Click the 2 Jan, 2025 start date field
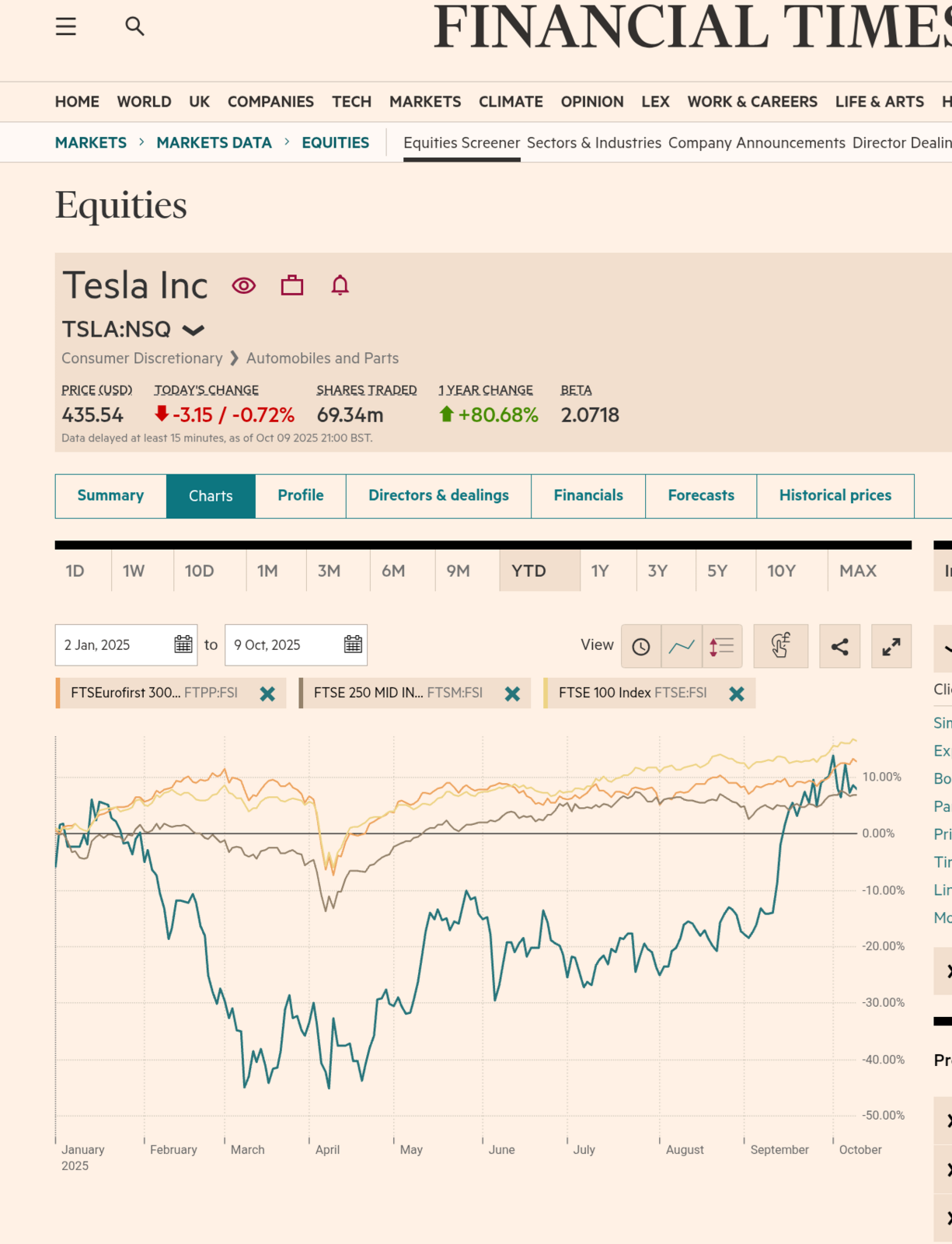Screen dimensions: 952x1244 pos(113,645)
